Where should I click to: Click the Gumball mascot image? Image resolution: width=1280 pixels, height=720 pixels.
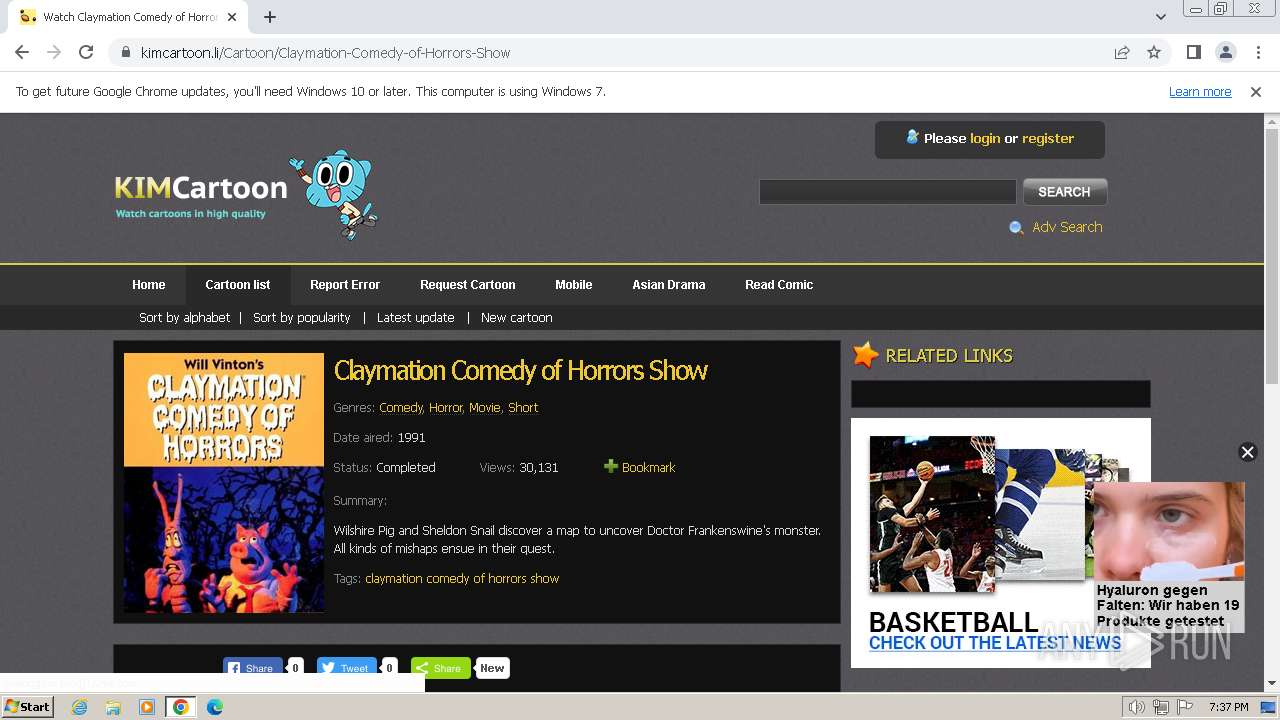coord(335,194)
